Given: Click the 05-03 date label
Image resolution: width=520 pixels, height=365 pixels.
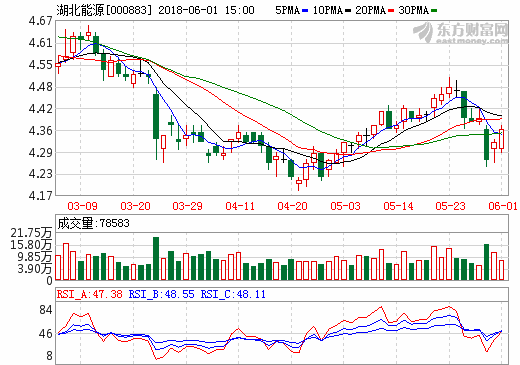Looking at the screenshot, I should pos(345,206).
